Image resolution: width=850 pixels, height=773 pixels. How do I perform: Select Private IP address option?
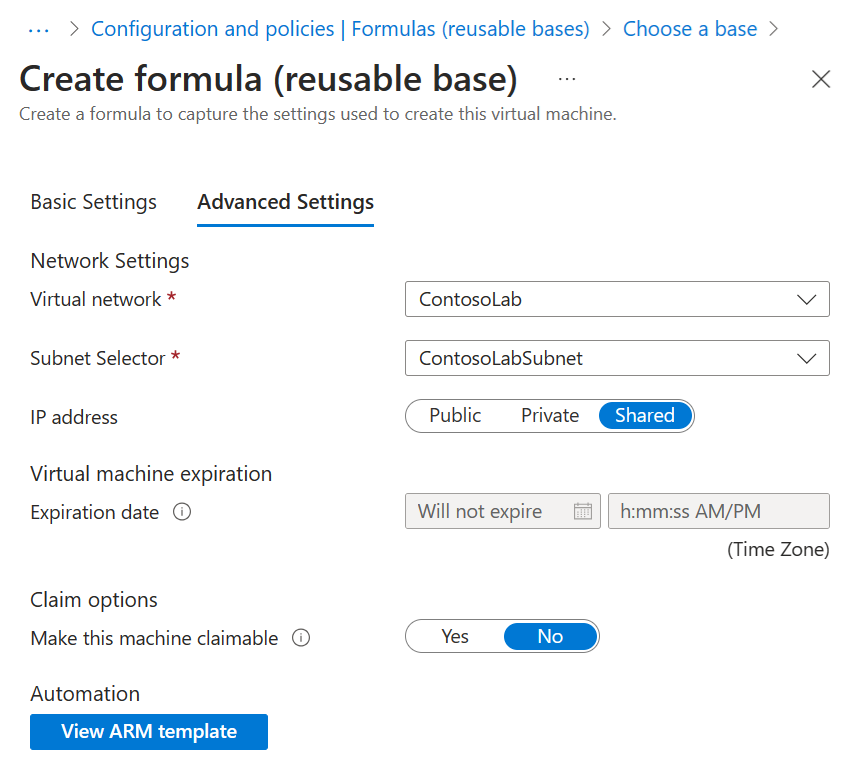[x=550, y=416]
